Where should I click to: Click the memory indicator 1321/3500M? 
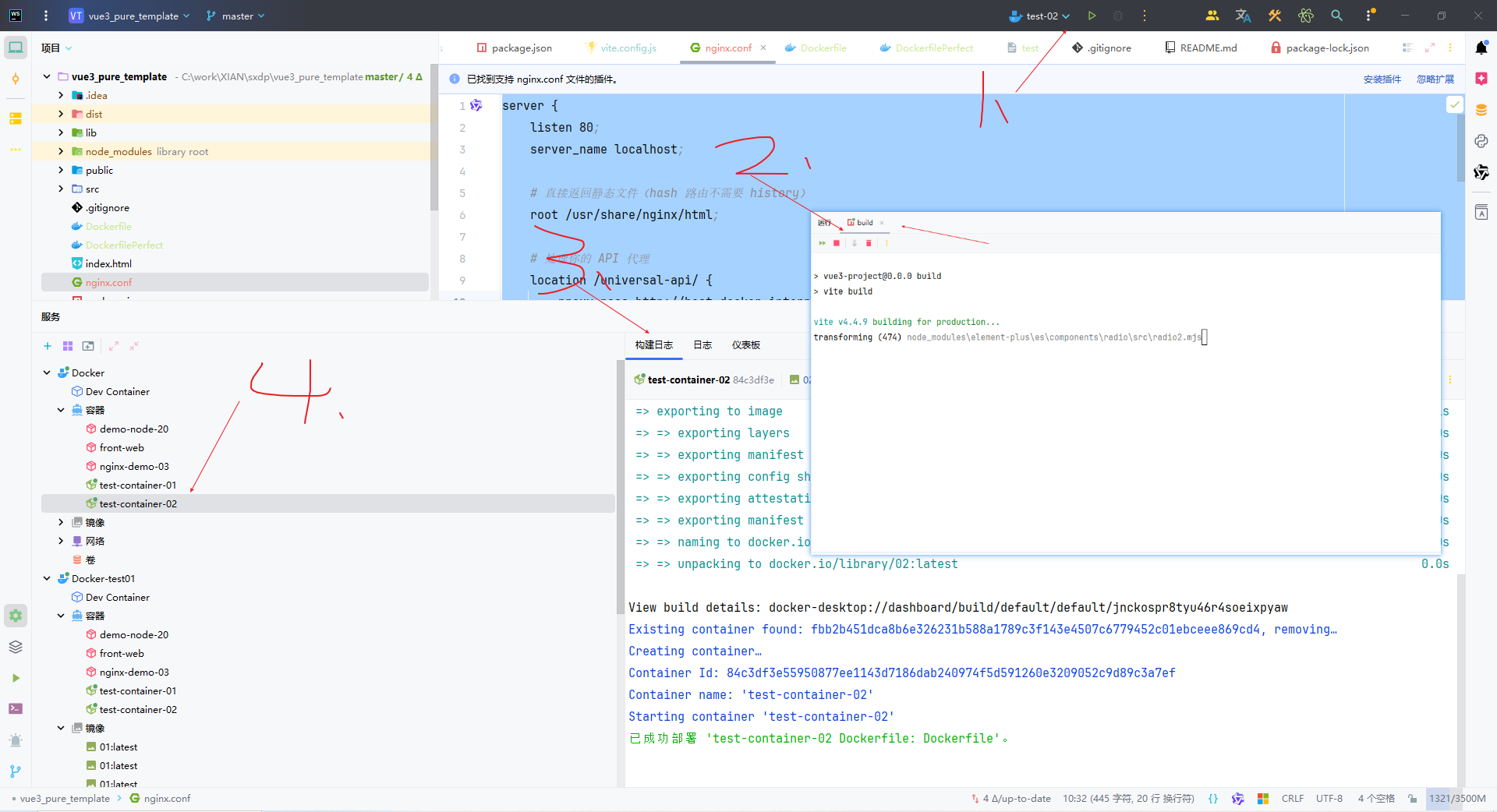(x=1456, y=799)
